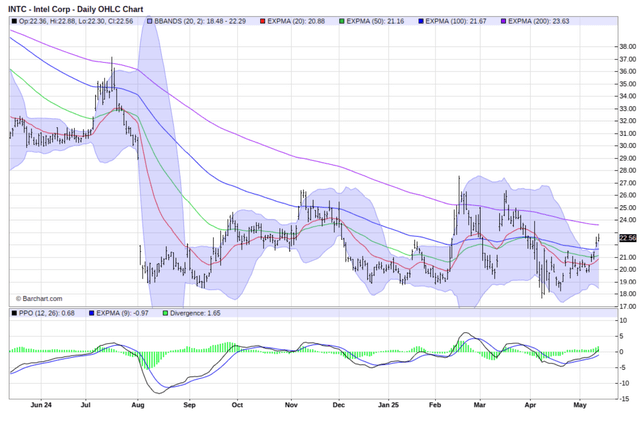640x427 pixels.
Task: Click the 20.00 price axis label
Action: tap(628, 269)
